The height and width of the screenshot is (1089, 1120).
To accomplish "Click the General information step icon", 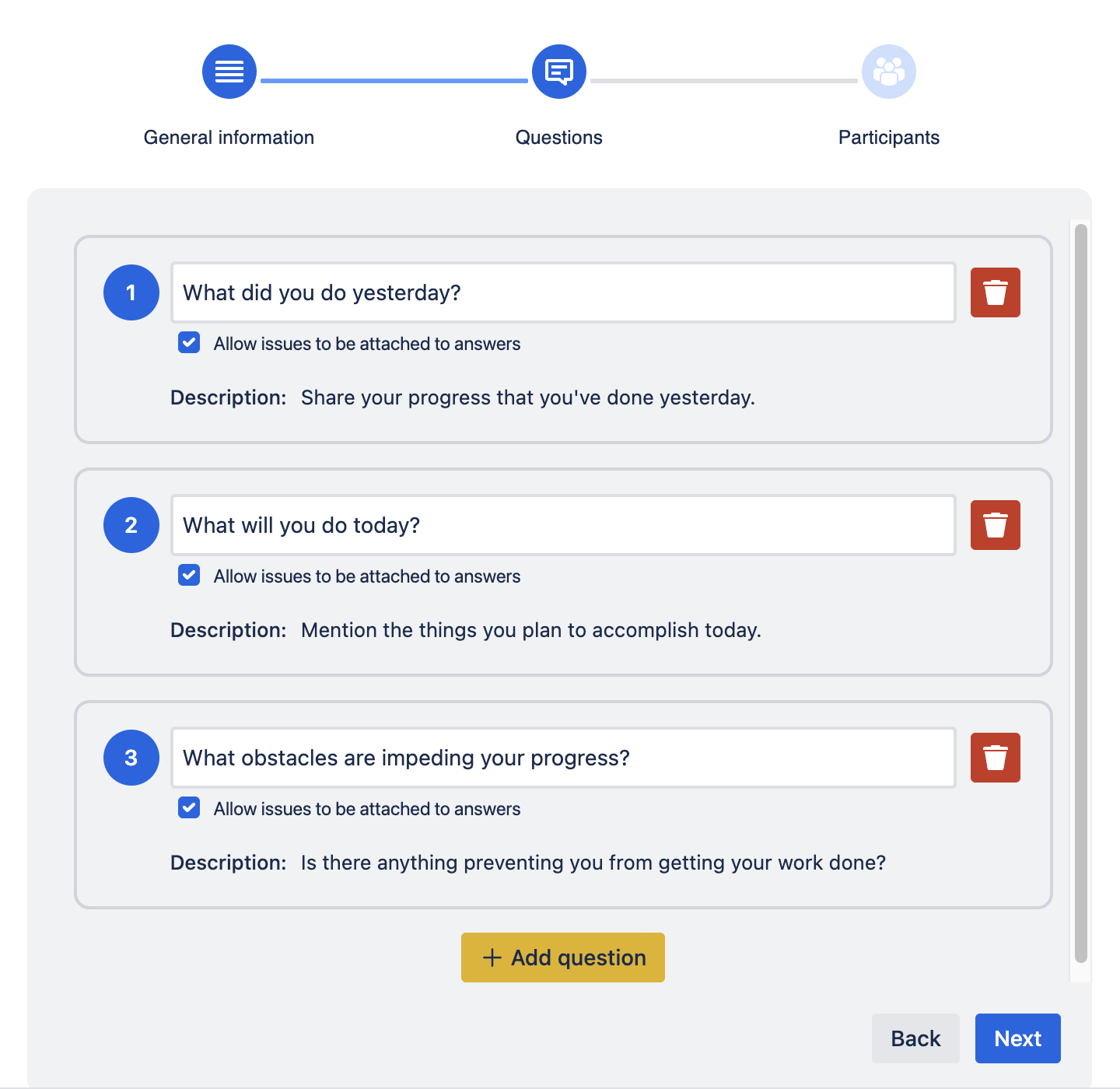I will tap(229, 72).
